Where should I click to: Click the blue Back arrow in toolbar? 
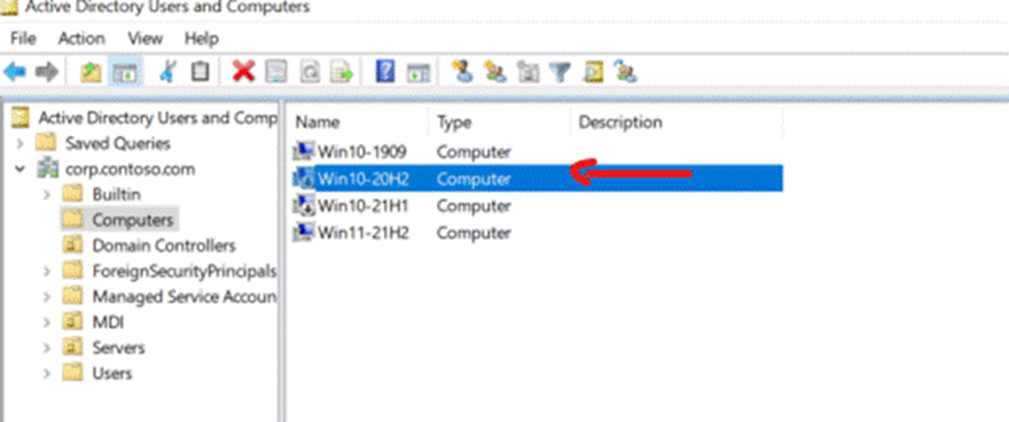pos(15,72)
